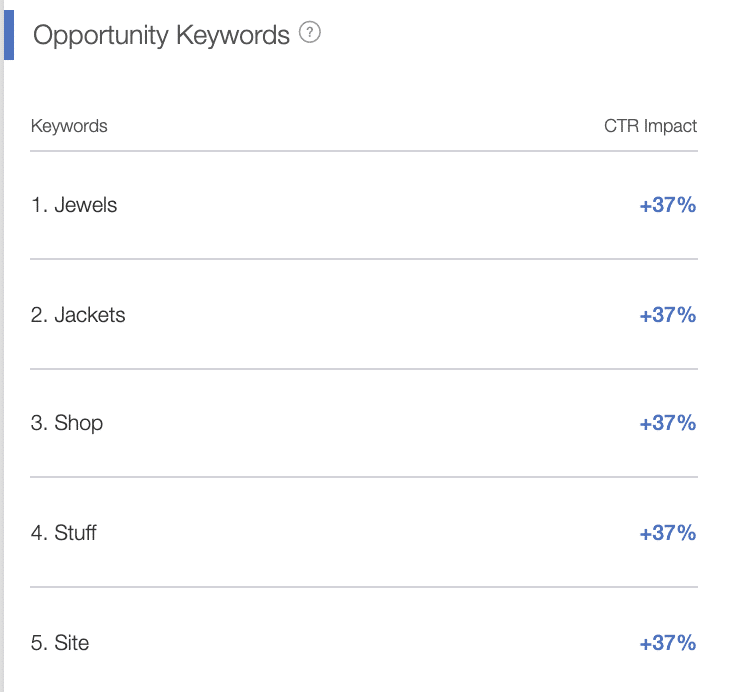Open the Stuff keyword row
The height and width of the screenshot is (692, 734).
[364, 532]
